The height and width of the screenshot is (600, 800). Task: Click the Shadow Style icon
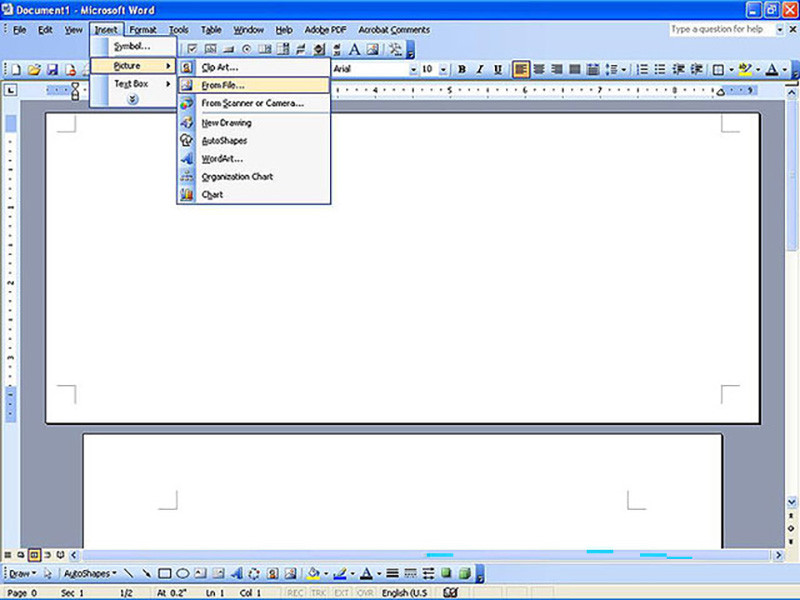click(446, 573)
